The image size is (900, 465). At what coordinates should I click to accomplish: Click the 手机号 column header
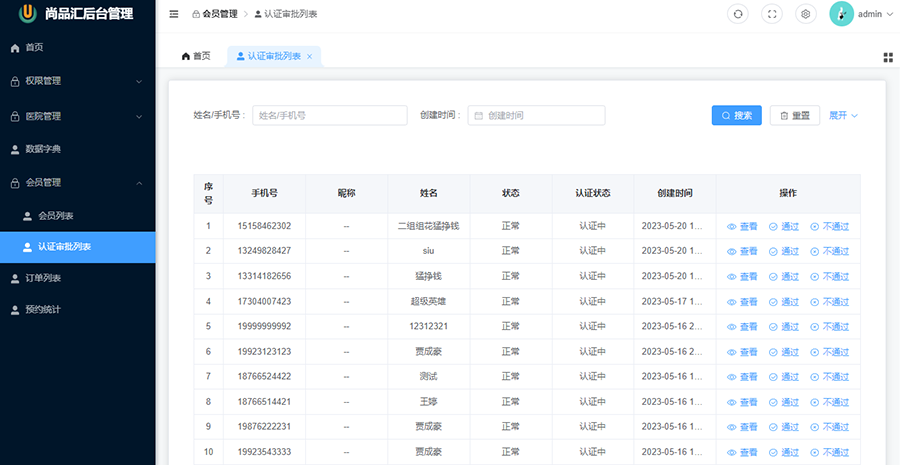click(x=265, y=193)
